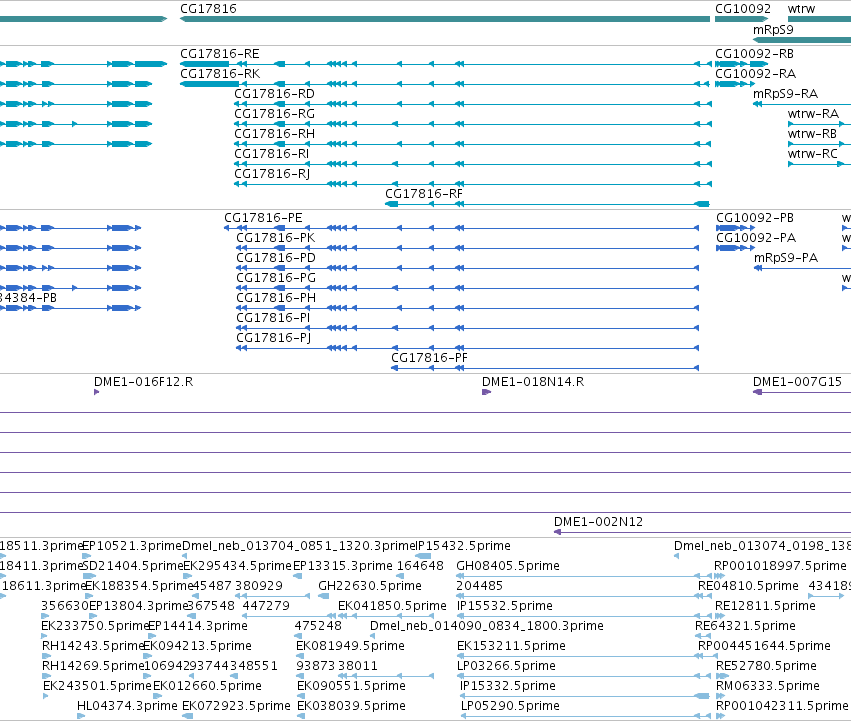The height and width of the screenshot is (721, 851).
Task: Click the CG17816-RF transcript label
Action: (x=424, y=194)
